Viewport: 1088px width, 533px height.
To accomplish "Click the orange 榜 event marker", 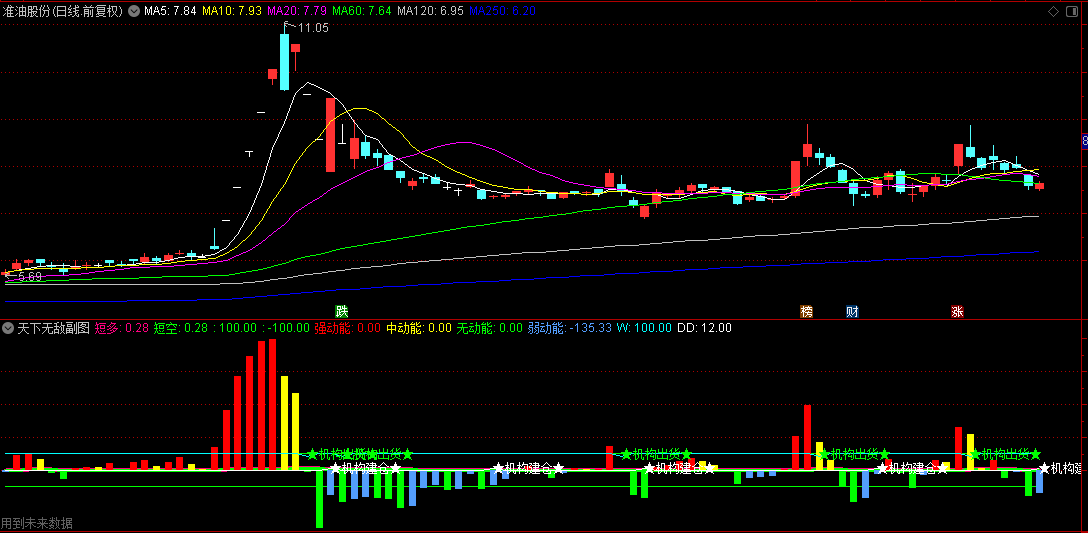I will tap(806, 311).
